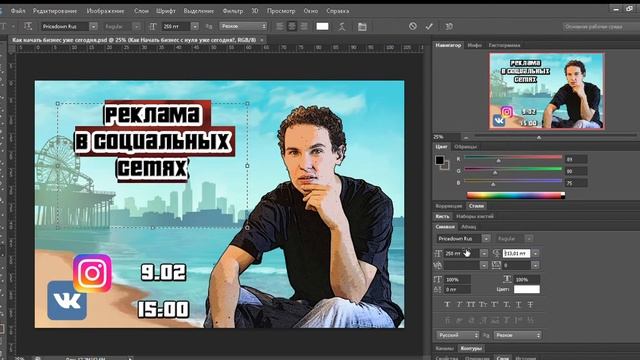Click white text color swatch in options bar
Image resolution: width=640 pixels, height=360 pixels.
click(x=322, y=26)
